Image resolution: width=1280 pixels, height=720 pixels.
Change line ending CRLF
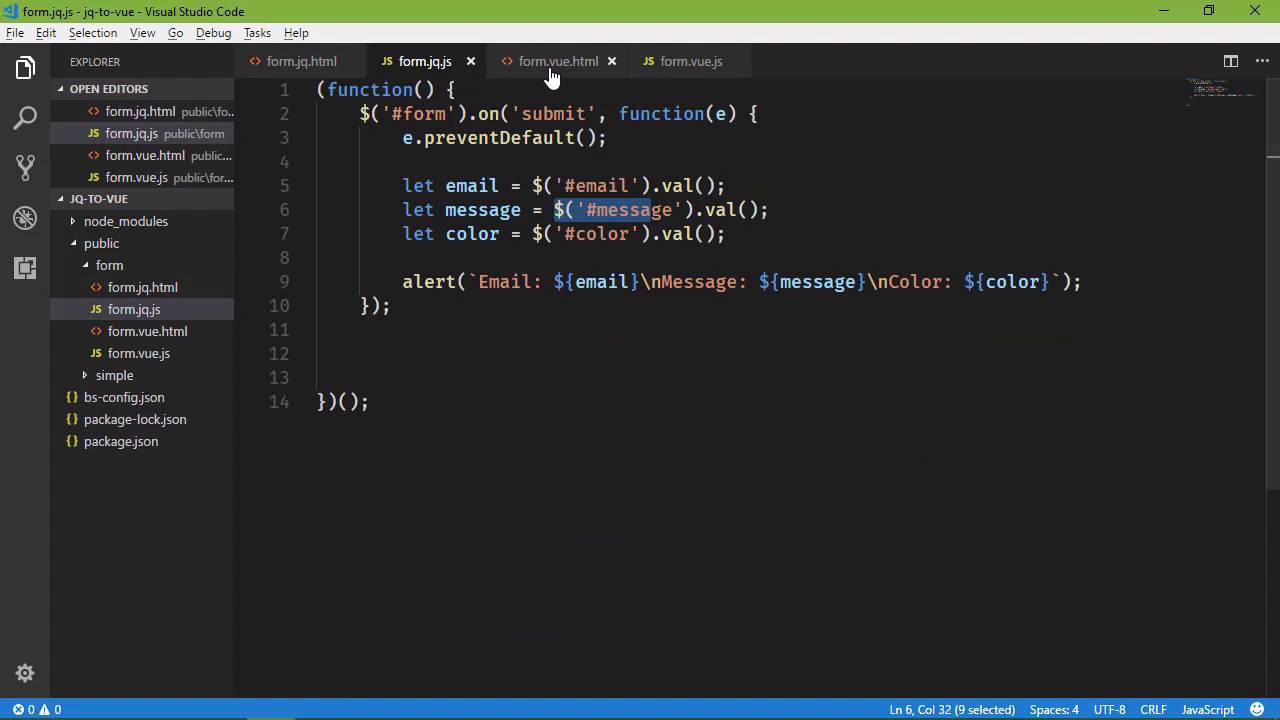[x=1153, y=709]
